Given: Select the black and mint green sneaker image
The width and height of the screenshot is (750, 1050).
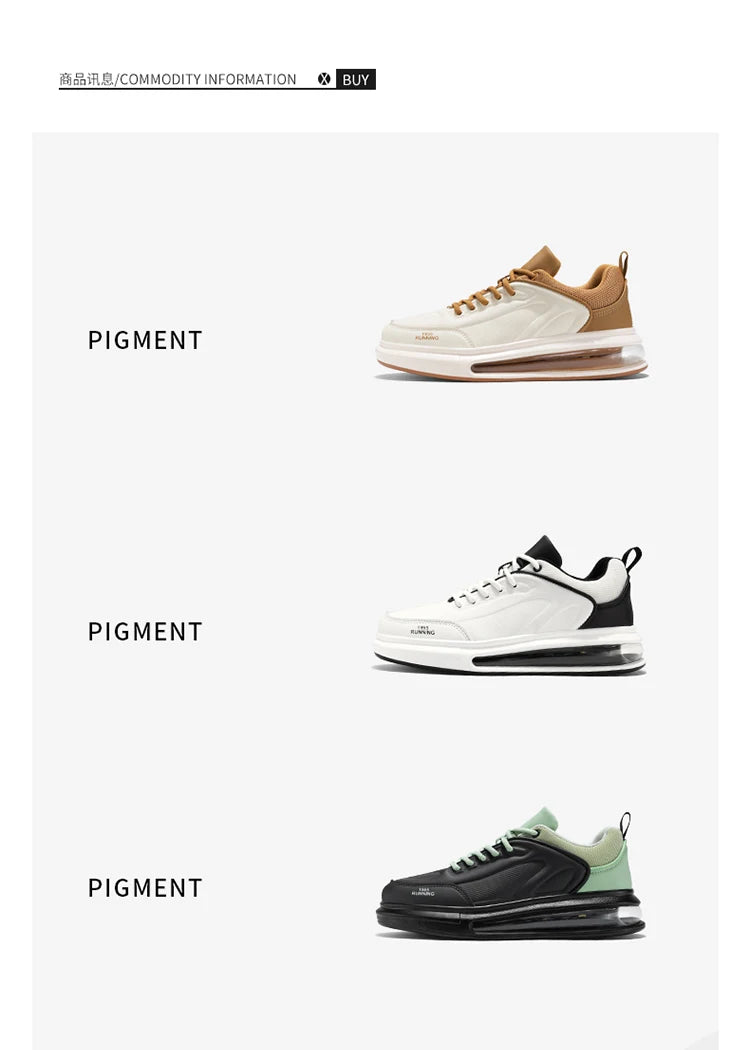Looking at the screenshot, I should [x=510, y=873].
